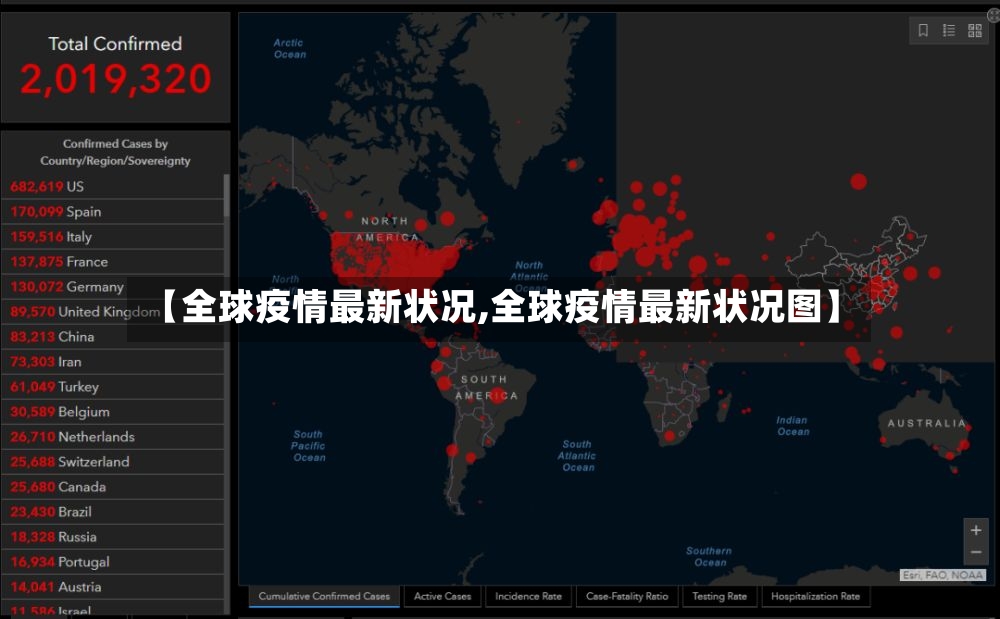This screenshot has height=619, width=1000.
Task: Select the US row with 682,619 cases
Action: [x=113, y=186]
